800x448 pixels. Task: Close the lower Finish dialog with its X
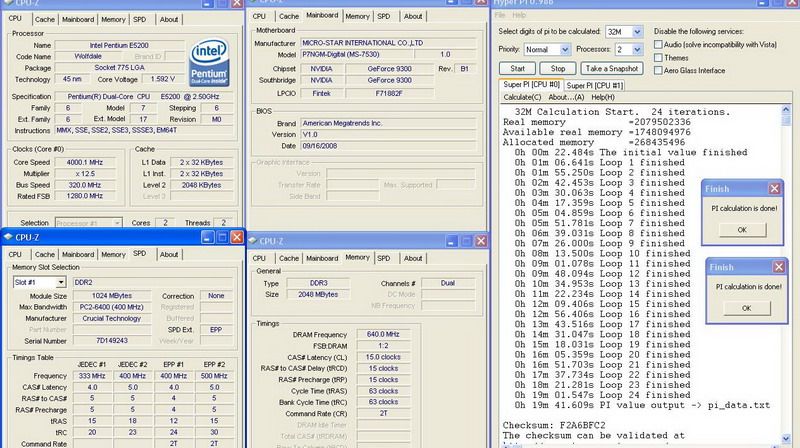779,267
